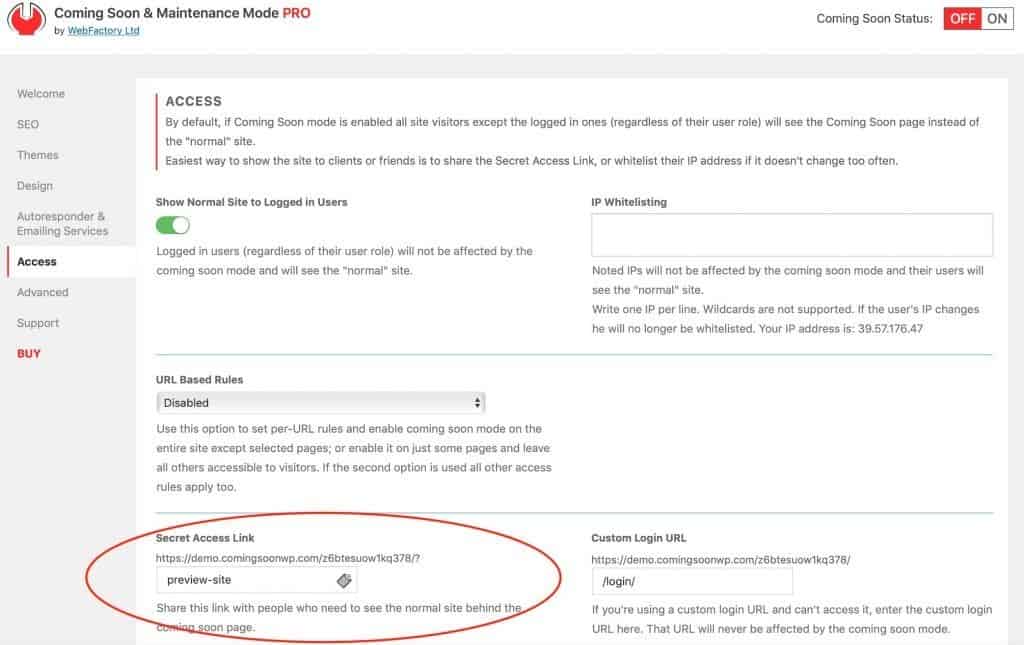Toggle Show Normal Site to Logged in Users

coord(172,225)
